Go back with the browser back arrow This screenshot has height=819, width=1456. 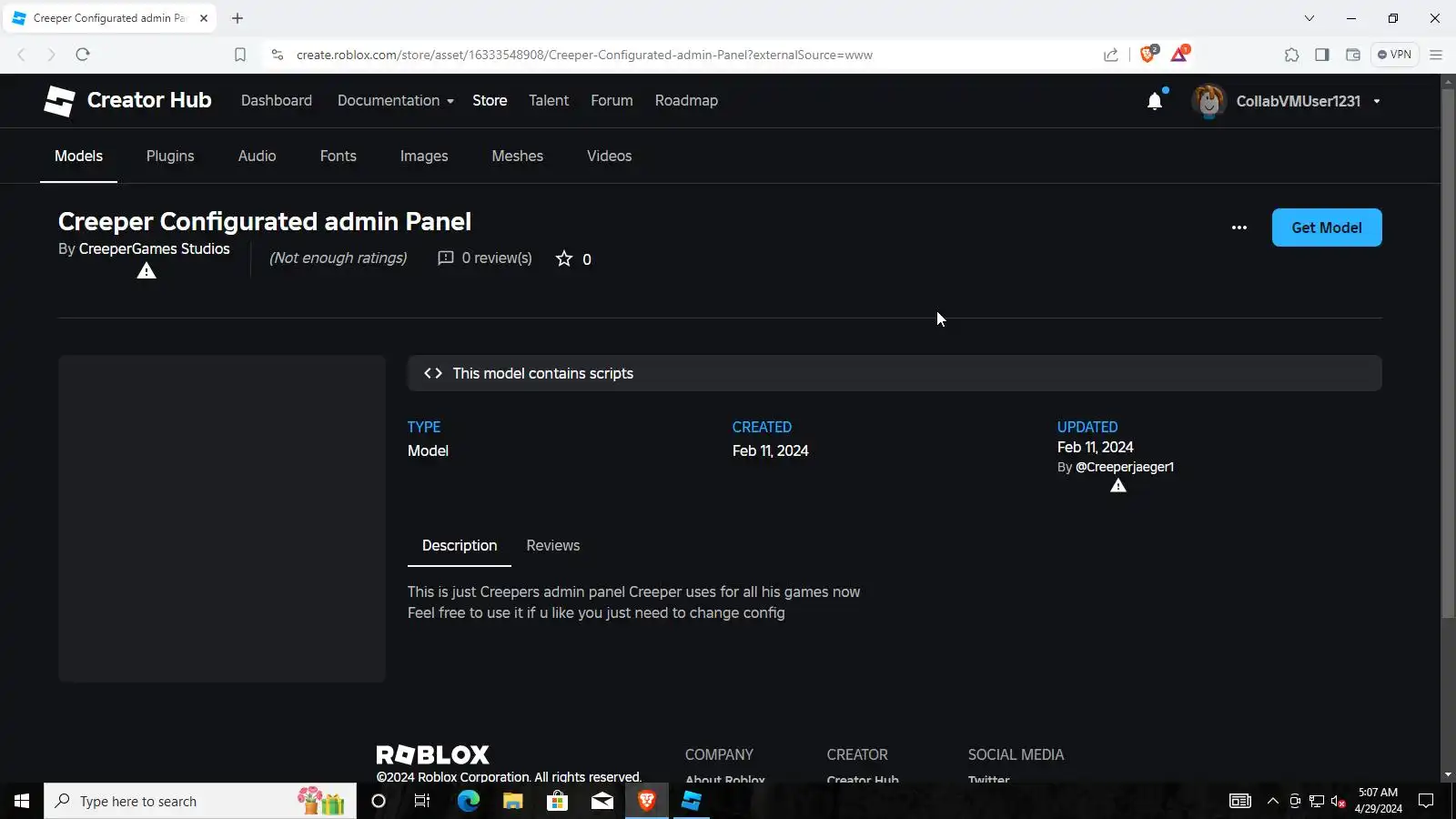[x=22, y=55]
